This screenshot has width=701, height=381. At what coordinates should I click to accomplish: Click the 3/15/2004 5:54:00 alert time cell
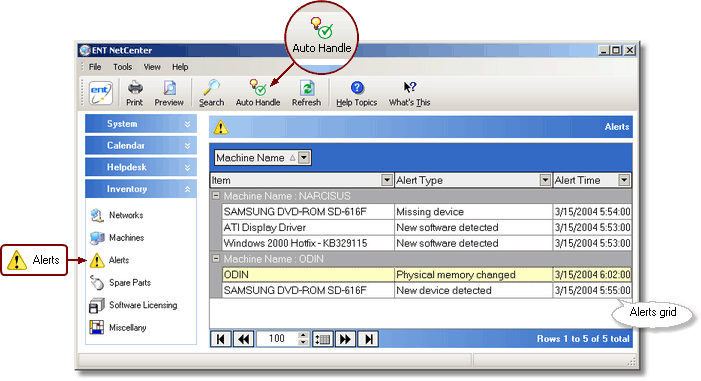coord(592,212)
